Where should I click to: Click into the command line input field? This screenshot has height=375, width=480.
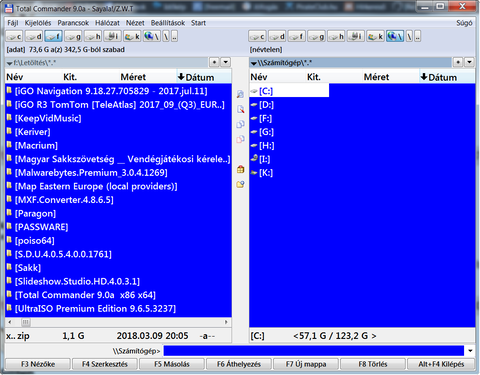313,351
